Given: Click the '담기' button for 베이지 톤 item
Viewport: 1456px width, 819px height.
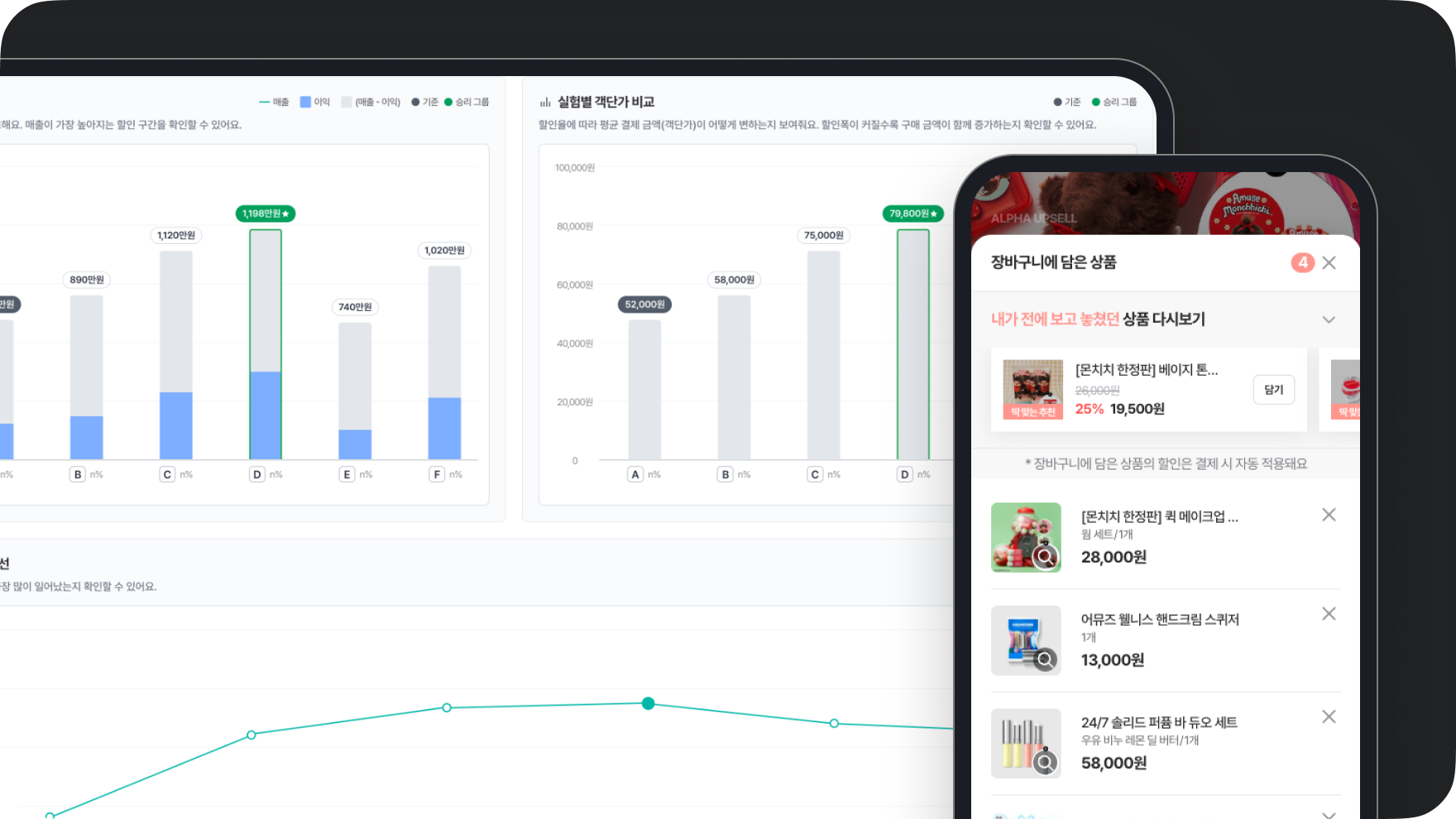Looking at the screenshot, I should (1273, 390).
